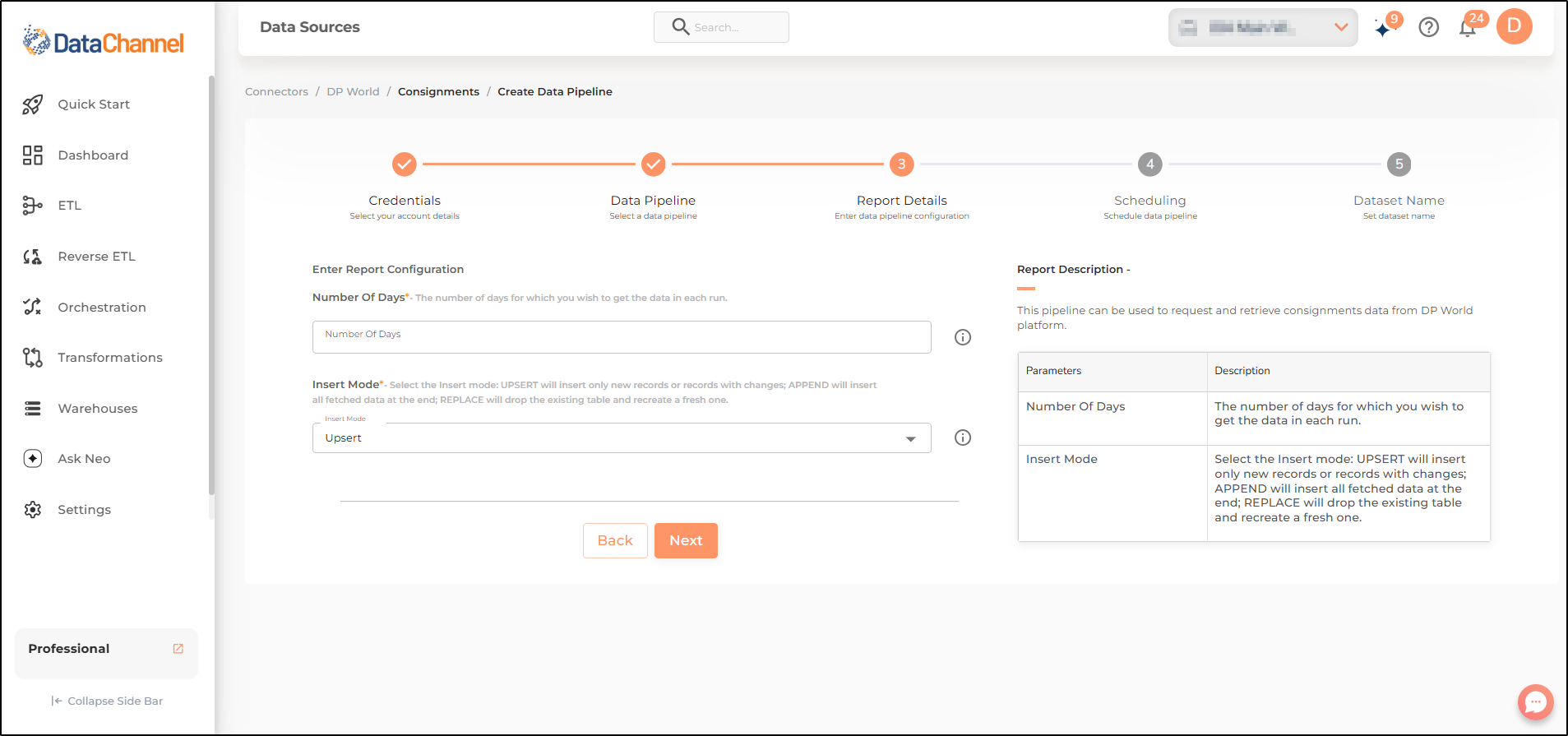Open Dashboard menu item
This screenshot has height=736, width=1568.
coord(93,155)
